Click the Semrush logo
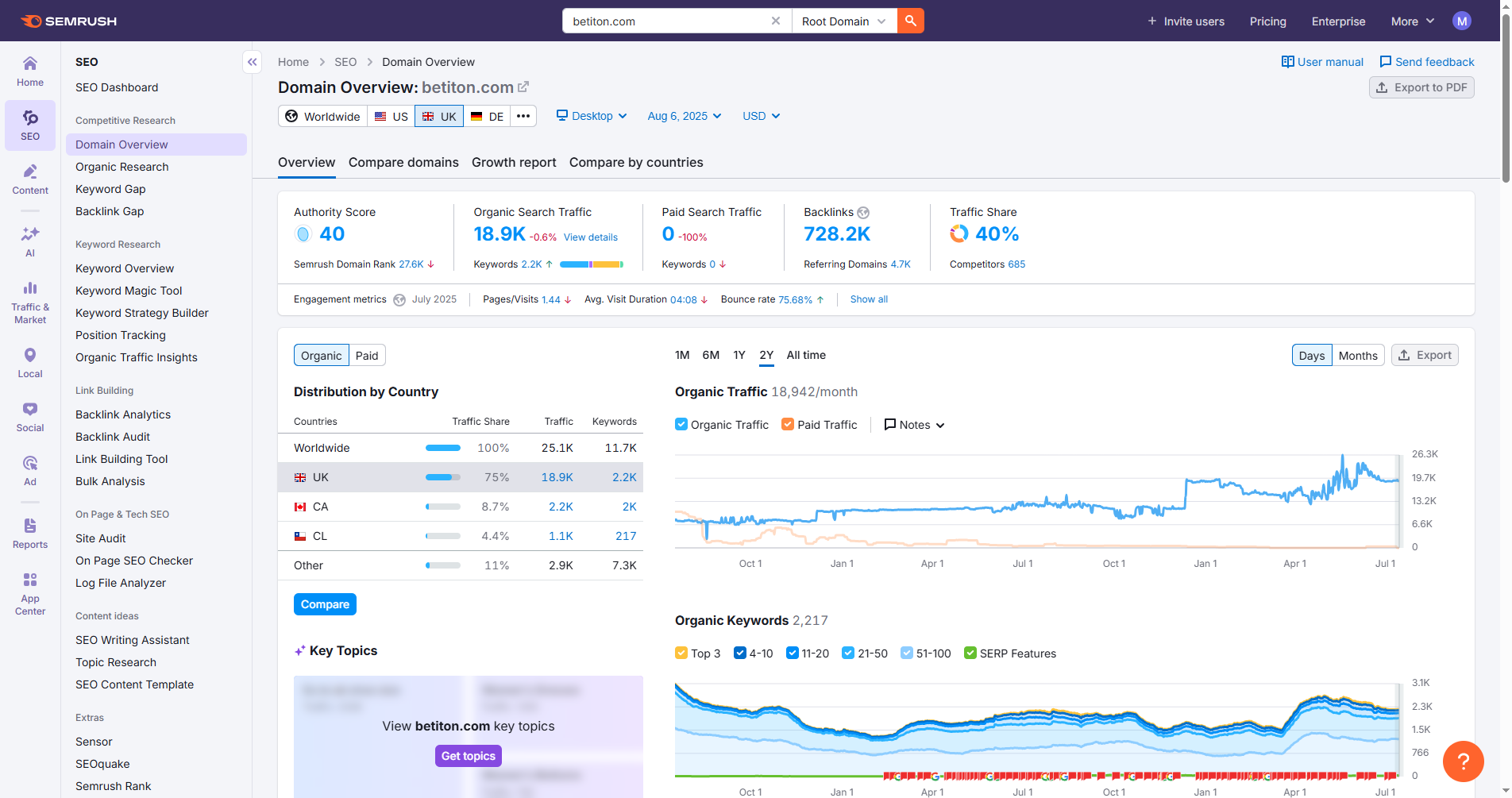Viewport: 1512px width, 798px height. click(69, 21)
